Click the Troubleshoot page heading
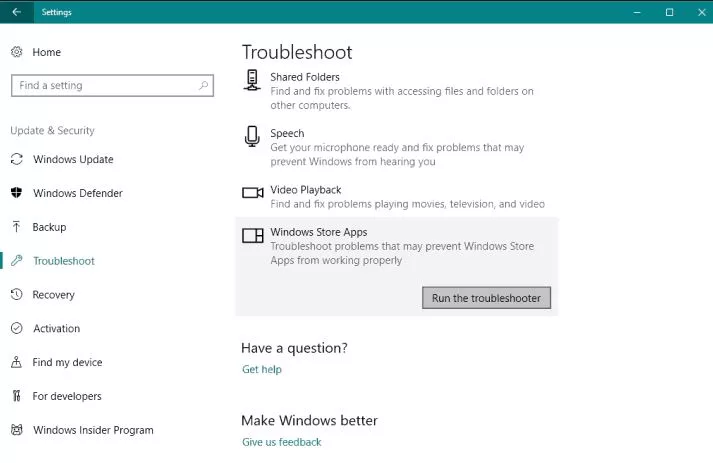Screen dimensions: 713x463 (x=297, y=52)
